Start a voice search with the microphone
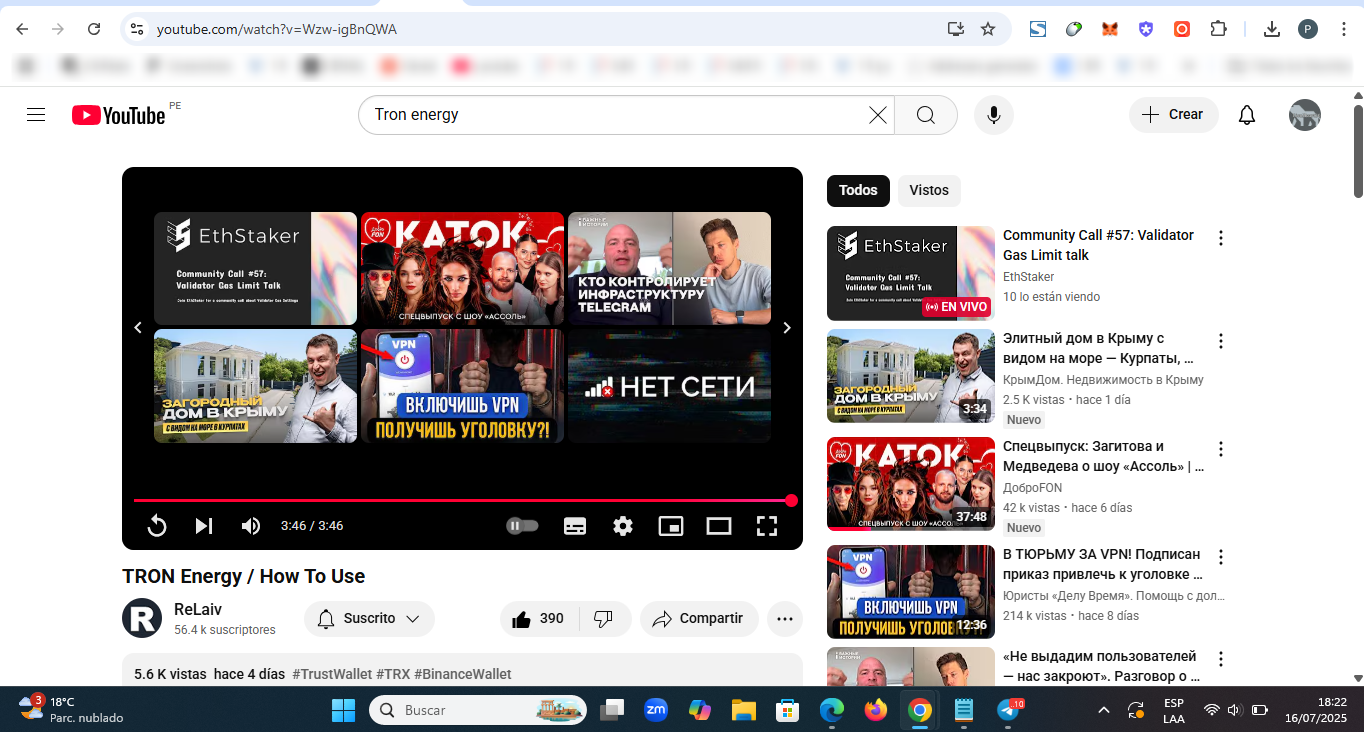 994,115
